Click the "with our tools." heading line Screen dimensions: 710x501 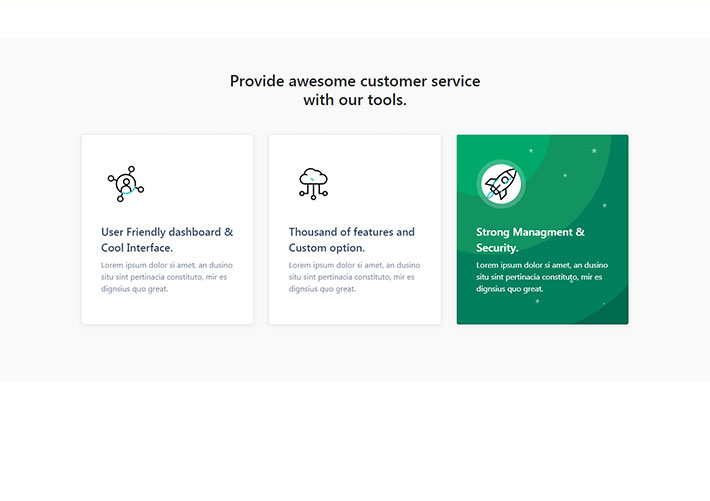(355, 100)
